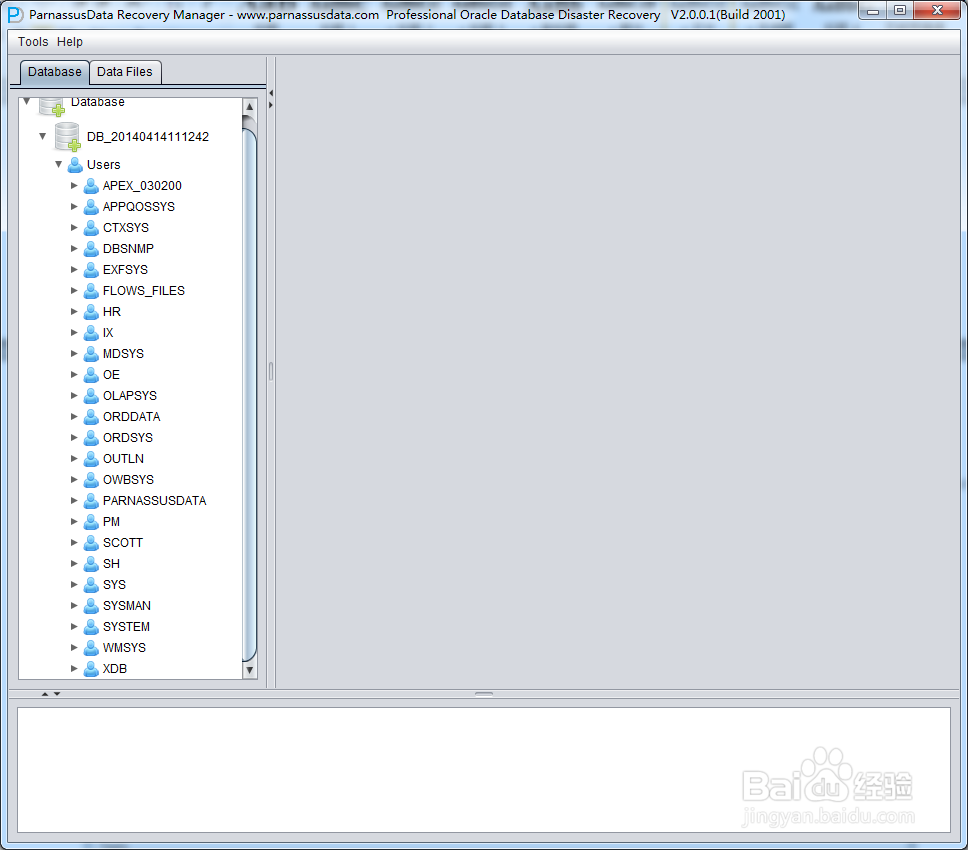This screenshot has width=968, height=850.
Task: Click the DB_20140414111242 database icon
Action: pyautogui.click(x=67, y=136)
